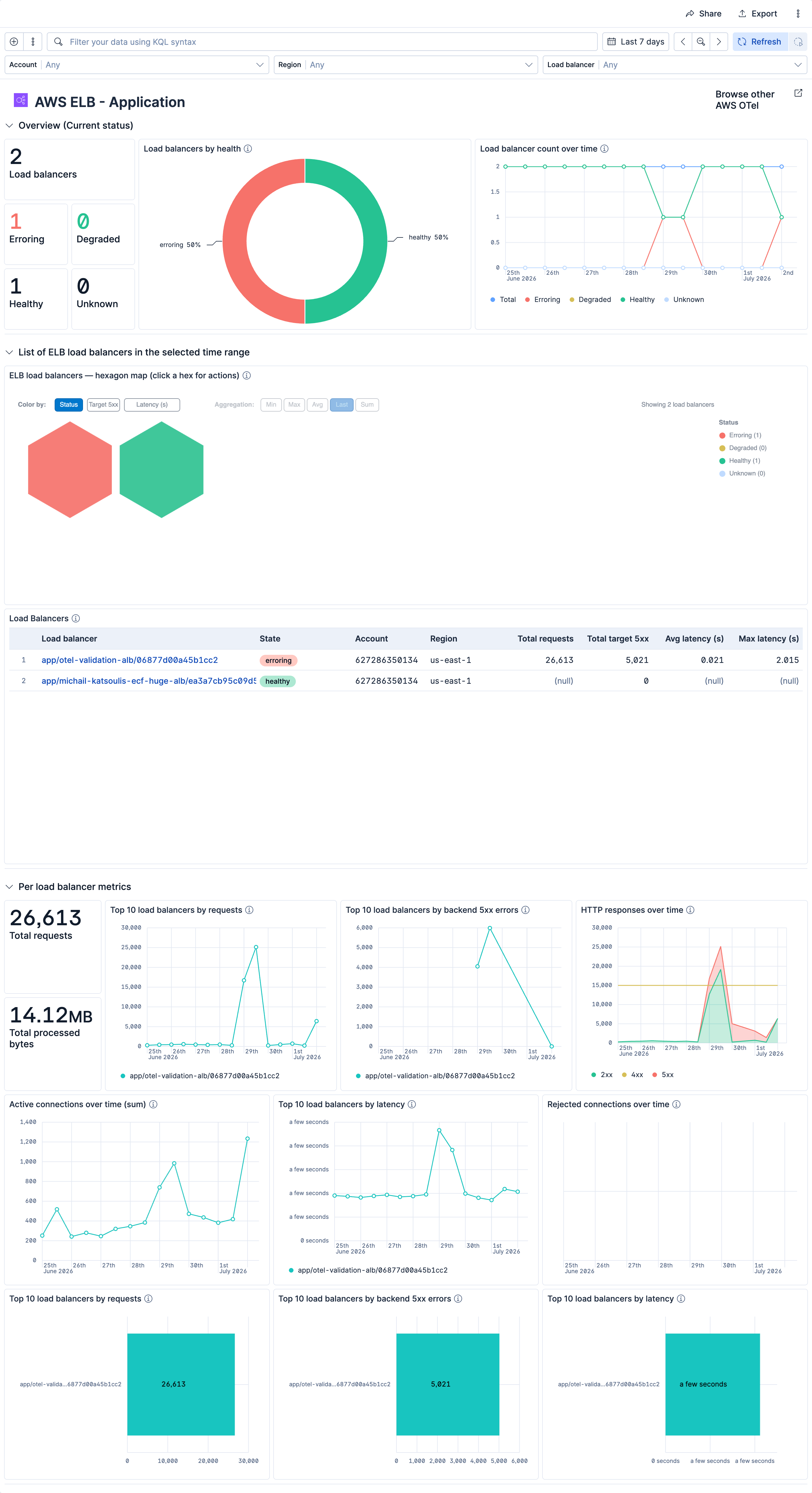
Task: Show info for HTTP responses over time
Action: 690,910
